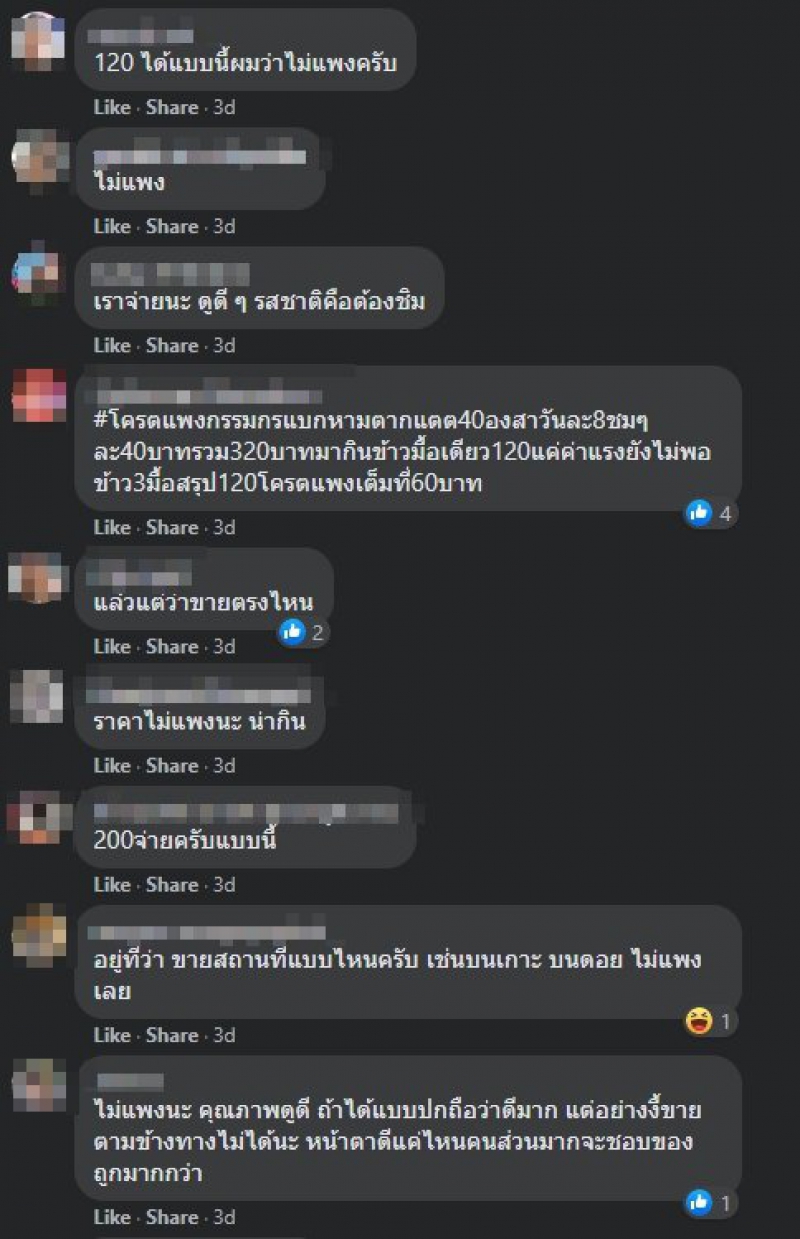The height and width of the screenshot is (1239, 800).
Task: Like the comment '120 ได้แบบนี้ผมว่าไม่แพงครับ'
Action: pos(112,107)
